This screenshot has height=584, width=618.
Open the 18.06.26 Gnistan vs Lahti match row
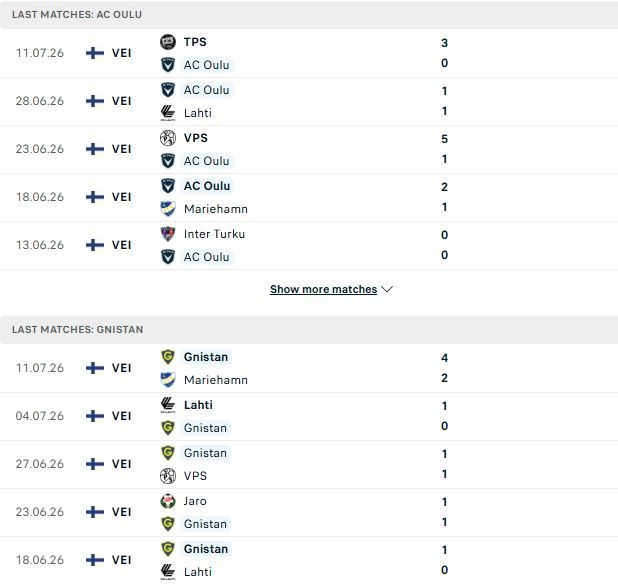point(309,560)
